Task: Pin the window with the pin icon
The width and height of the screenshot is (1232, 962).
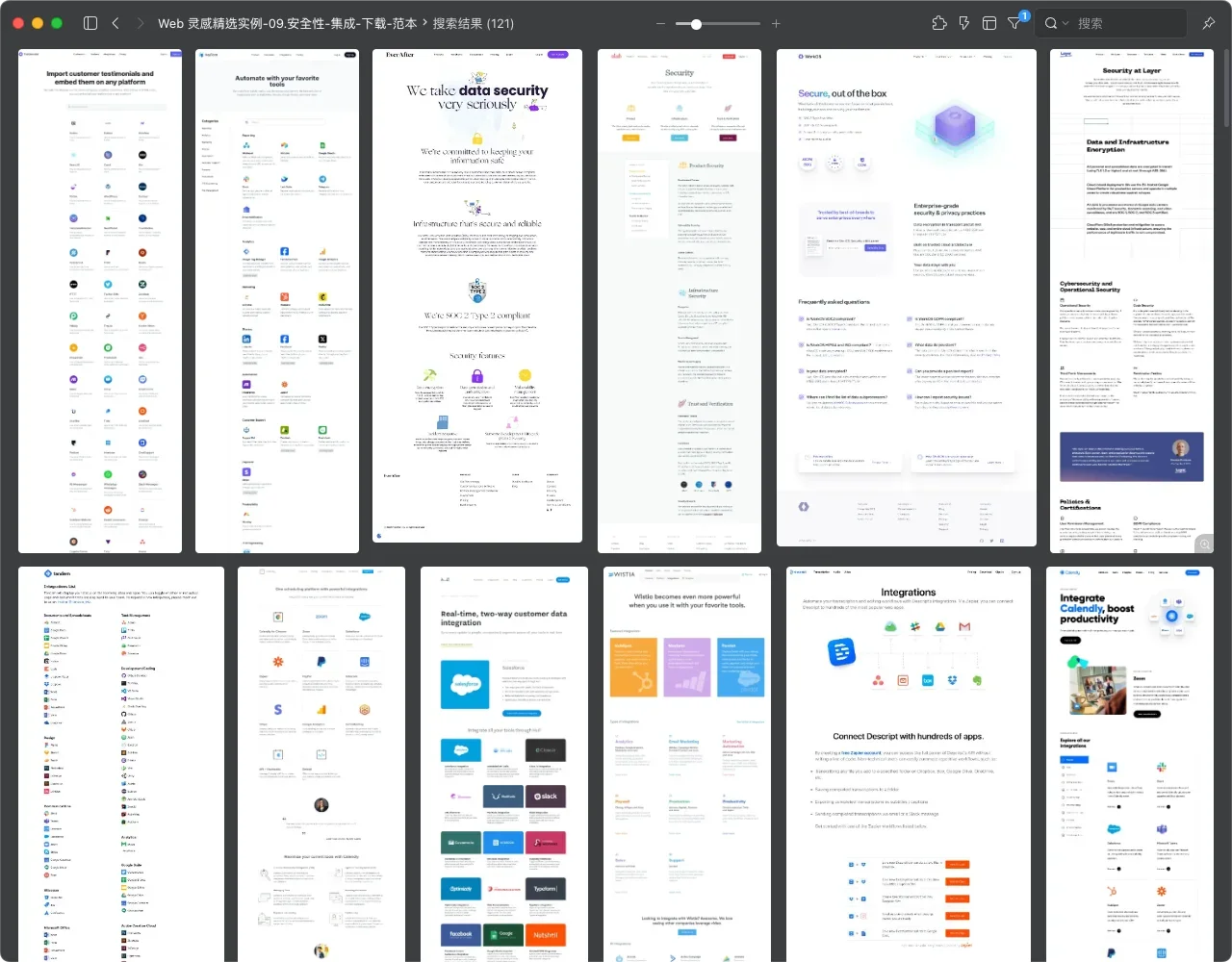Action: click(x=1209, y=23)
